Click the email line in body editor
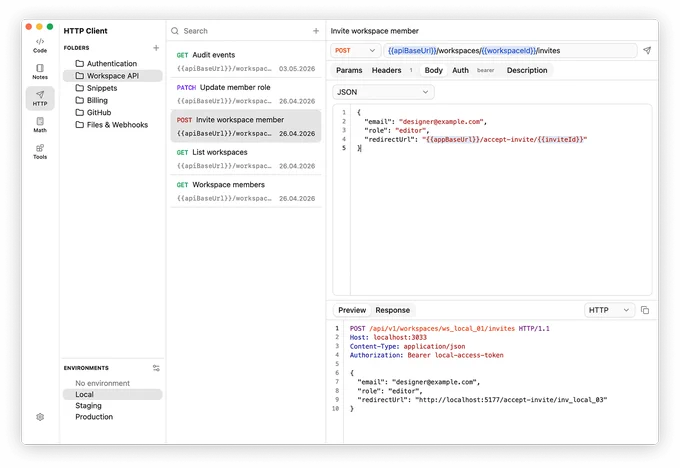Screen dimensions: 680x468 tap(425, 122)
